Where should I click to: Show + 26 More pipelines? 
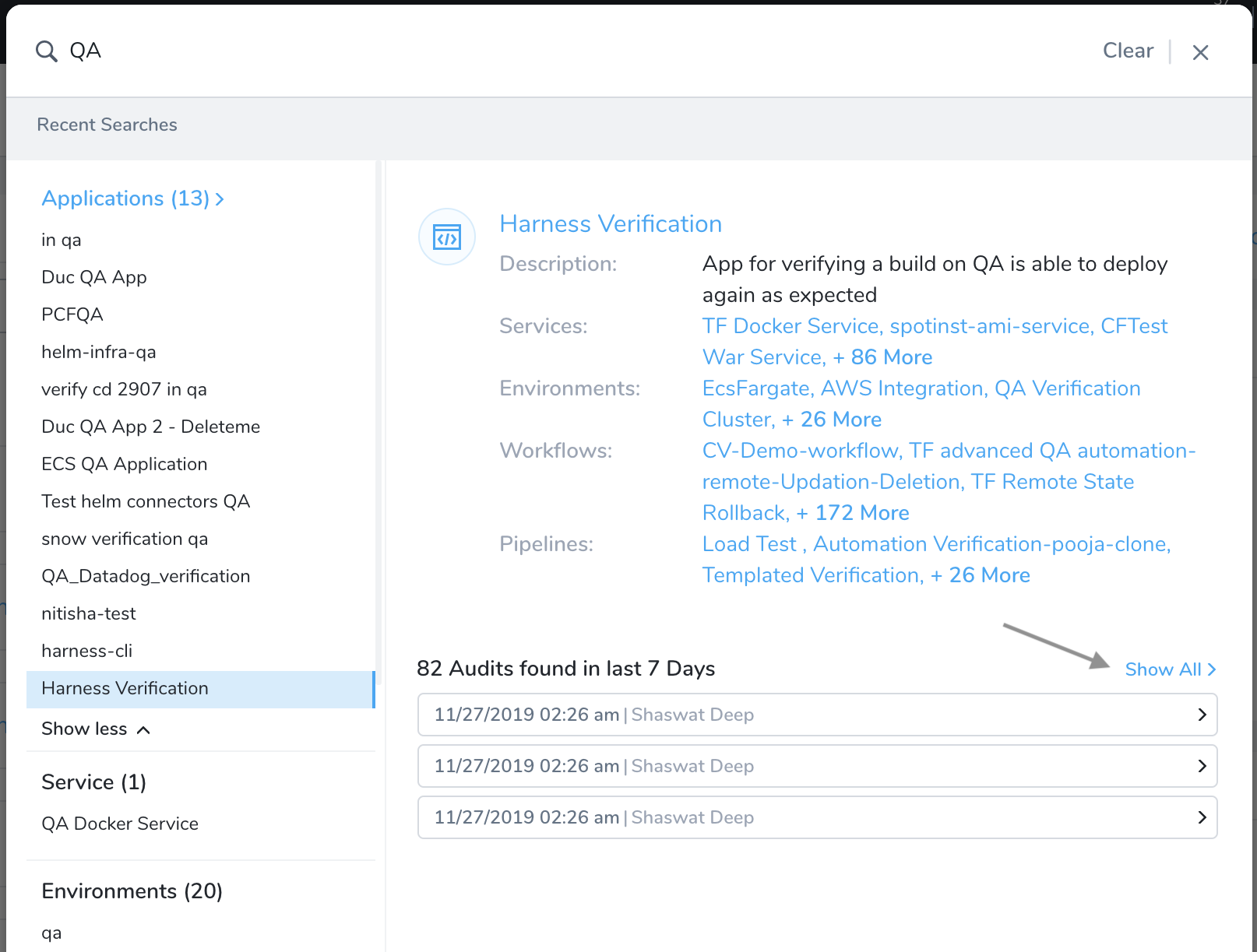(981, 575)
